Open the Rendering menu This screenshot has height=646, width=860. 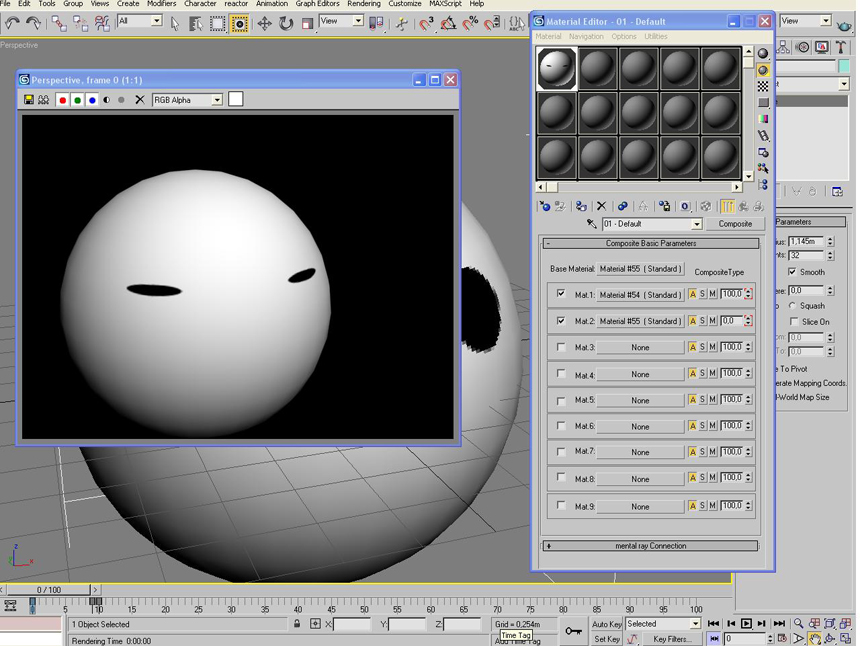pyautogui.click(x=363, y=4)
